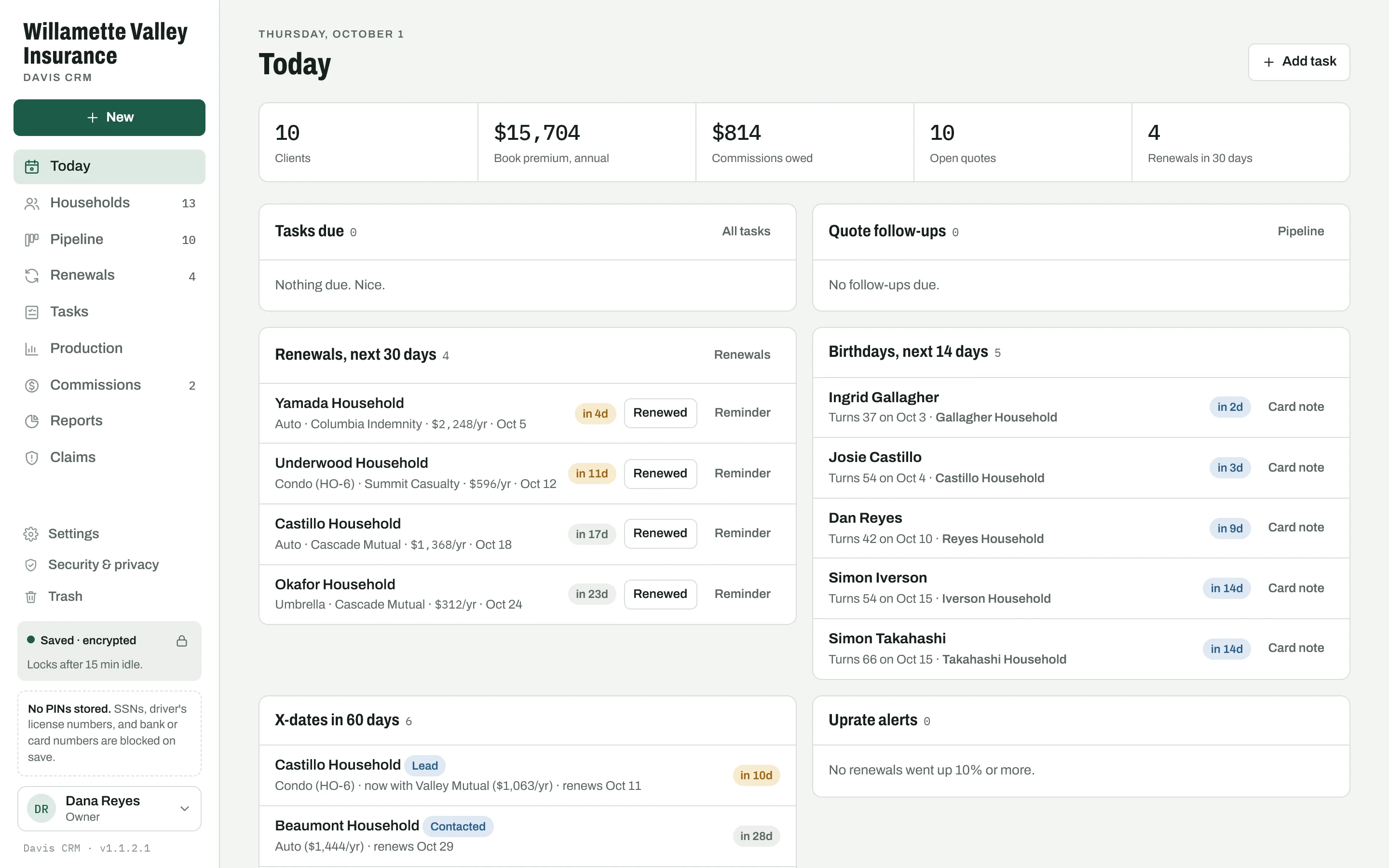Click the Commissions dollar icon
Image resolution: width=1389 pixels, height=868 pixels.
(x=31, y=385)
